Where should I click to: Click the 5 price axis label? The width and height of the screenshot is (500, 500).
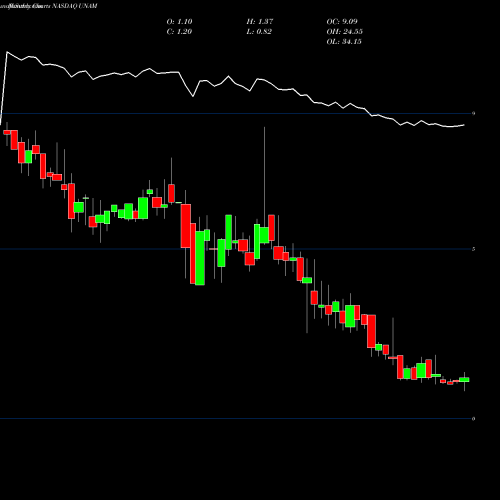click(473, 249)
